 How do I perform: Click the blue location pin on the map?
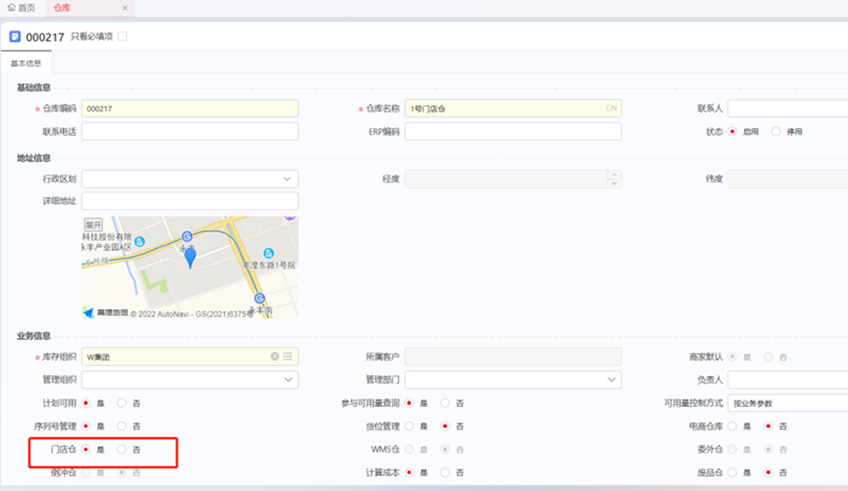coord(190,257)
